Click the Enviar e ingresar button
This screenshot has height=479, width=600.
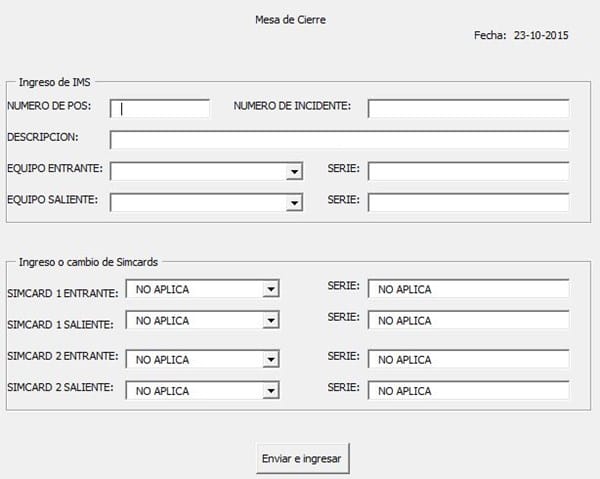pos(303,459)
